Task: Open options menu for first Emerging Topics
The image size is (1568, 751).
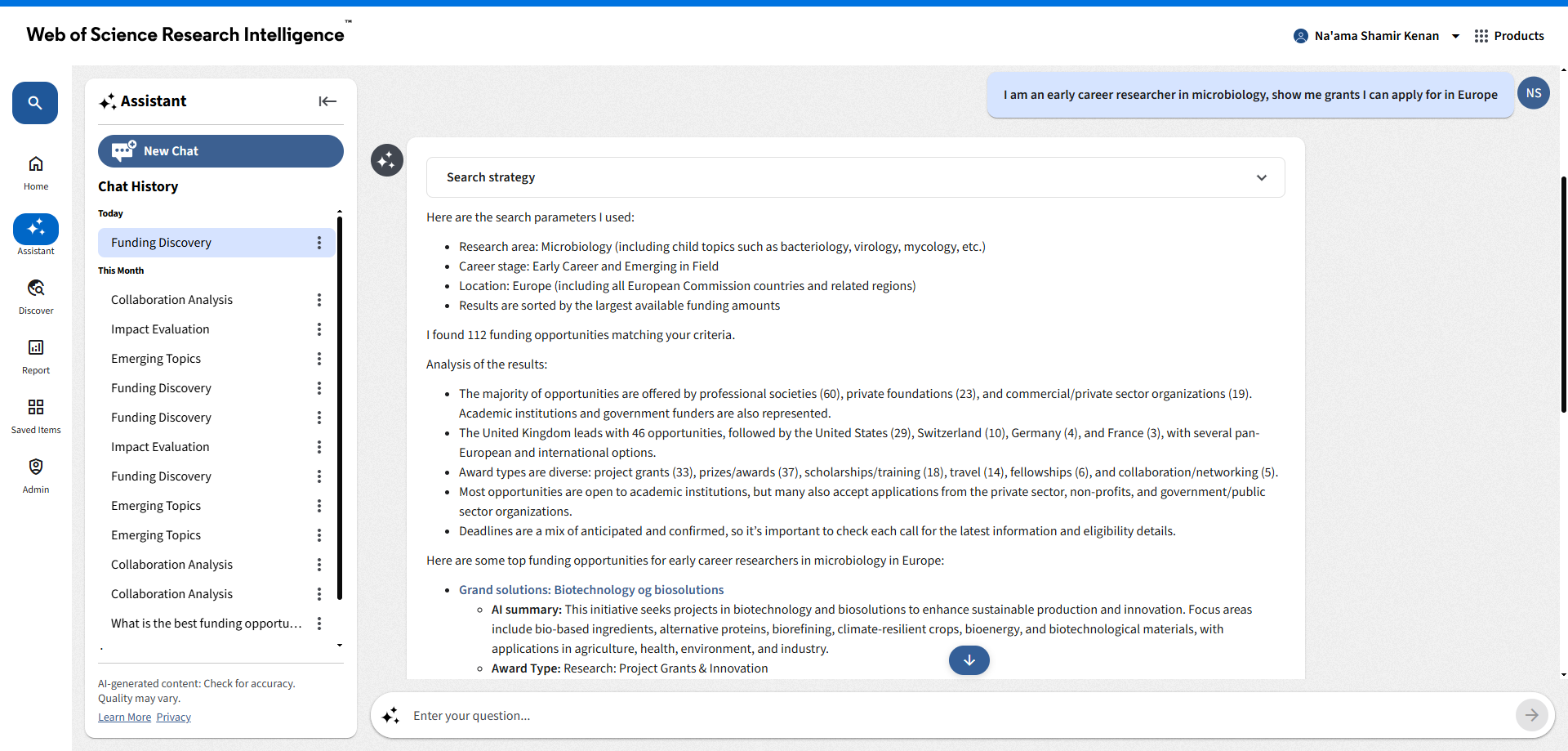Action: [319, 359]
